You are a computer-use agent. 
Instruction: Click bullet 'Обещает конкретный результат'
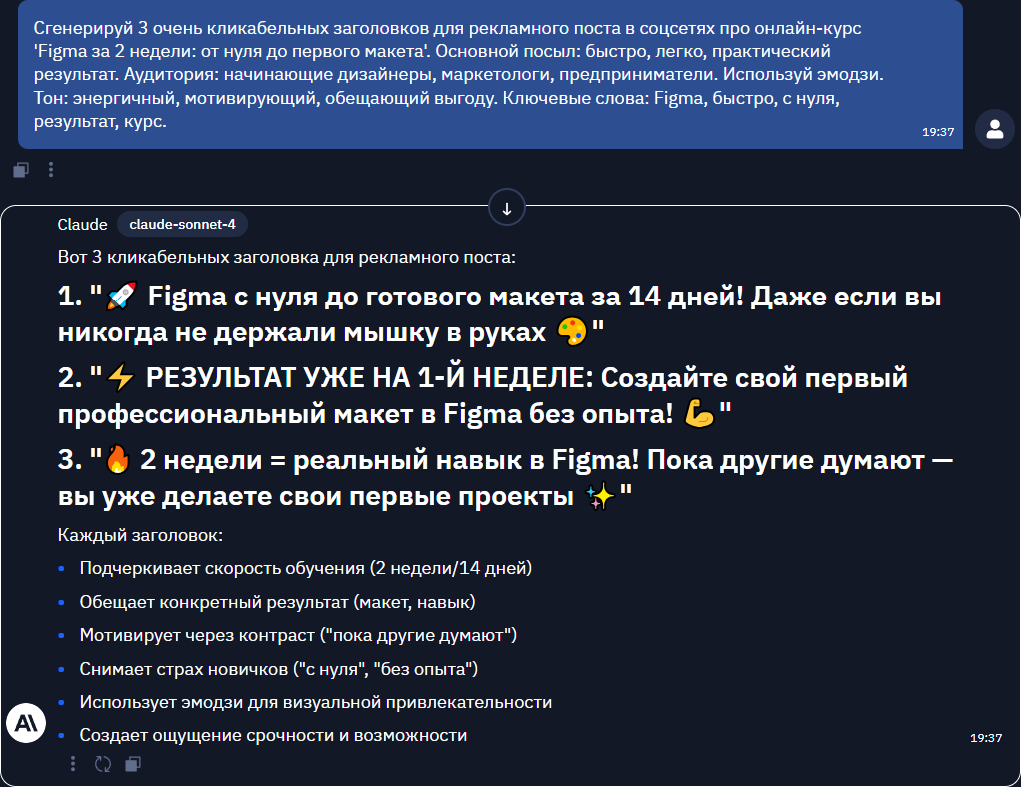click(x=277, y=602)
